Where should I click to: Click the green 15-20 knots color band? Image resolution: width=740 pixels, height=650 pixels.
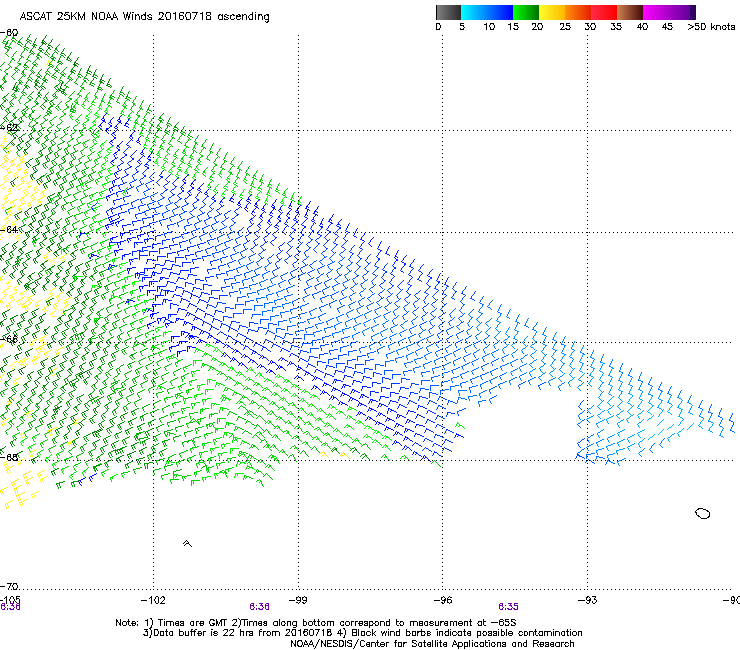tap(526, 12)
